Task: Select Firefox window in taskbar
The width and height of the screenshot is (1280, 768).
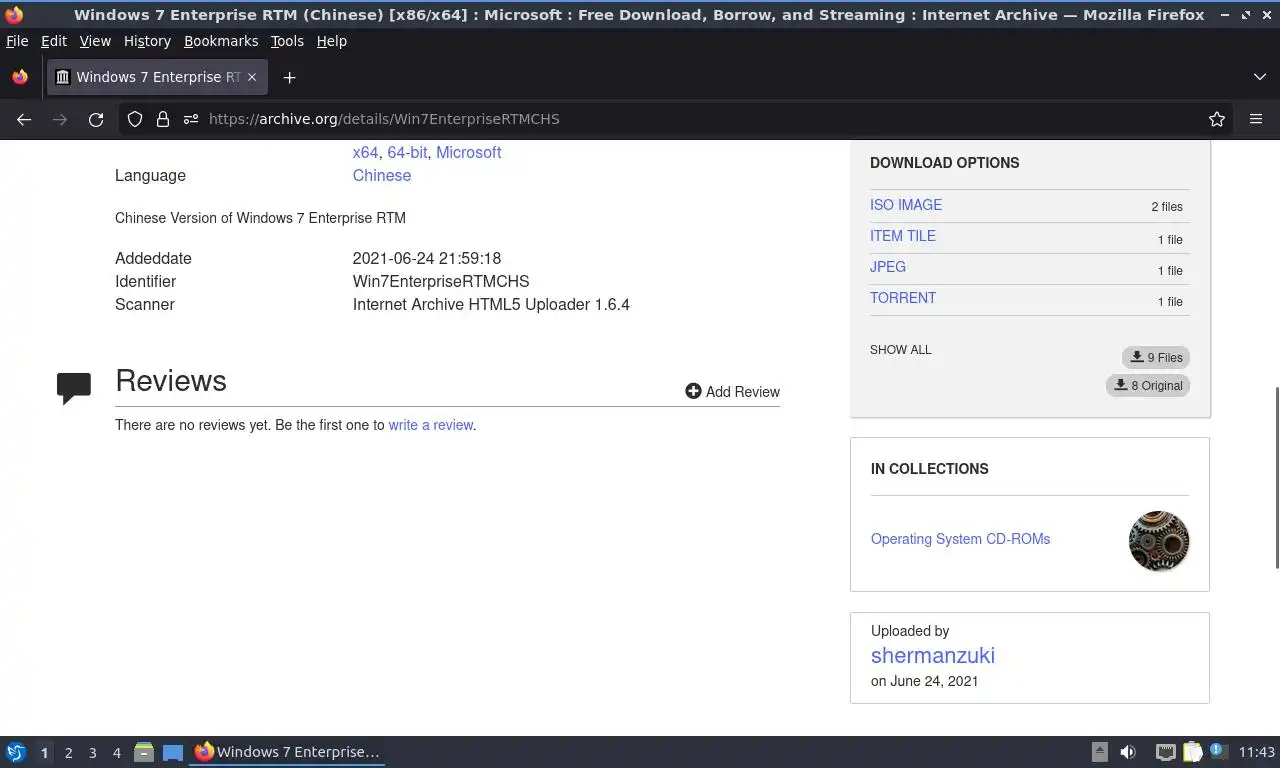Action: click(287, 752)
